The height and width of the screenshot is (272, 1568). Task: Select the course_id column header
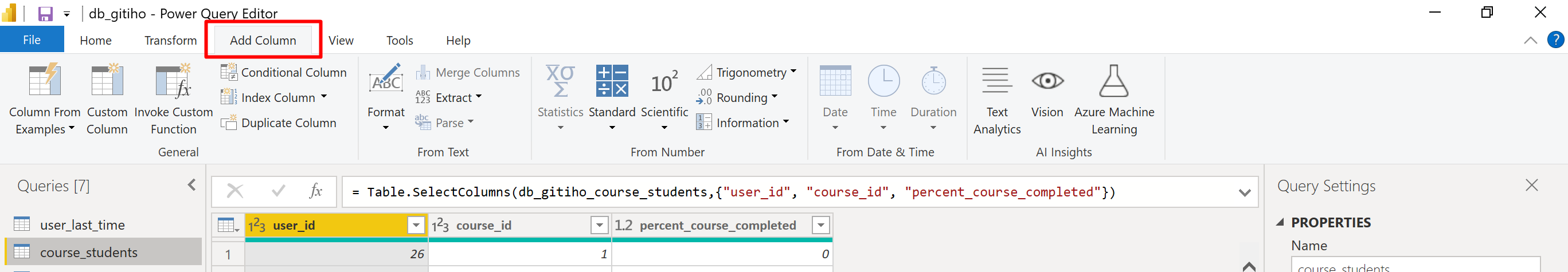(519, 226)
